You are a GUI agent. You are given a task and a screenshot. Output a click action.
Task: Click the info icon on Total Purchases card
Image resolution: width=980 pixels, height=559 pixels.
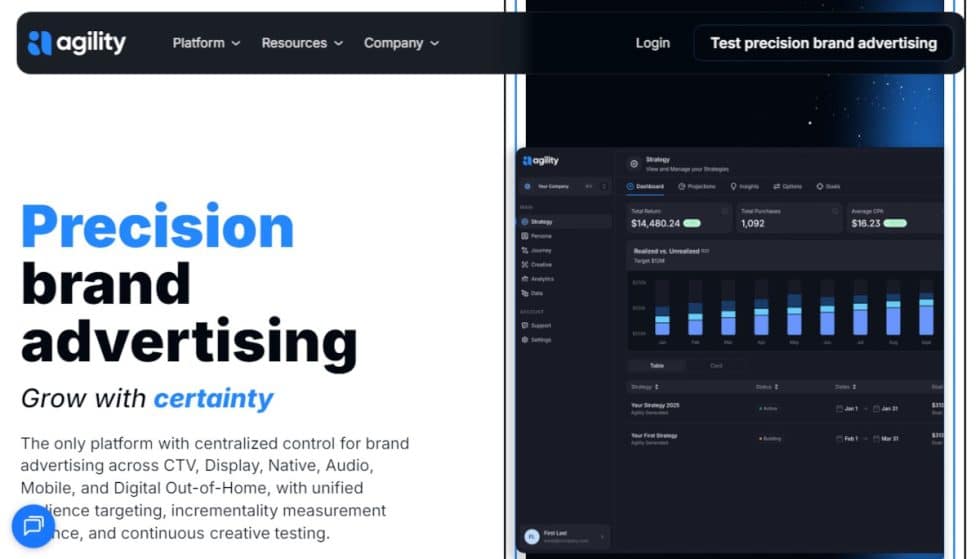click(x=834, y=211)
